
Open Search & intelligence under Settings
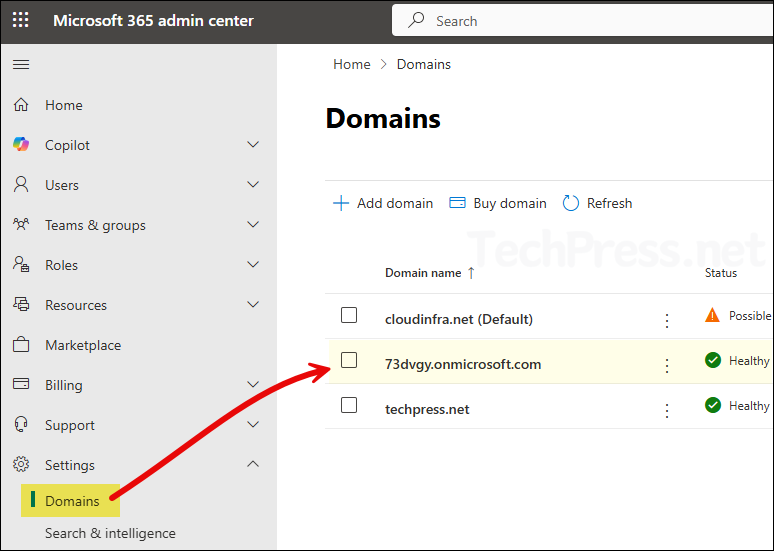click(x=110, y=533)
